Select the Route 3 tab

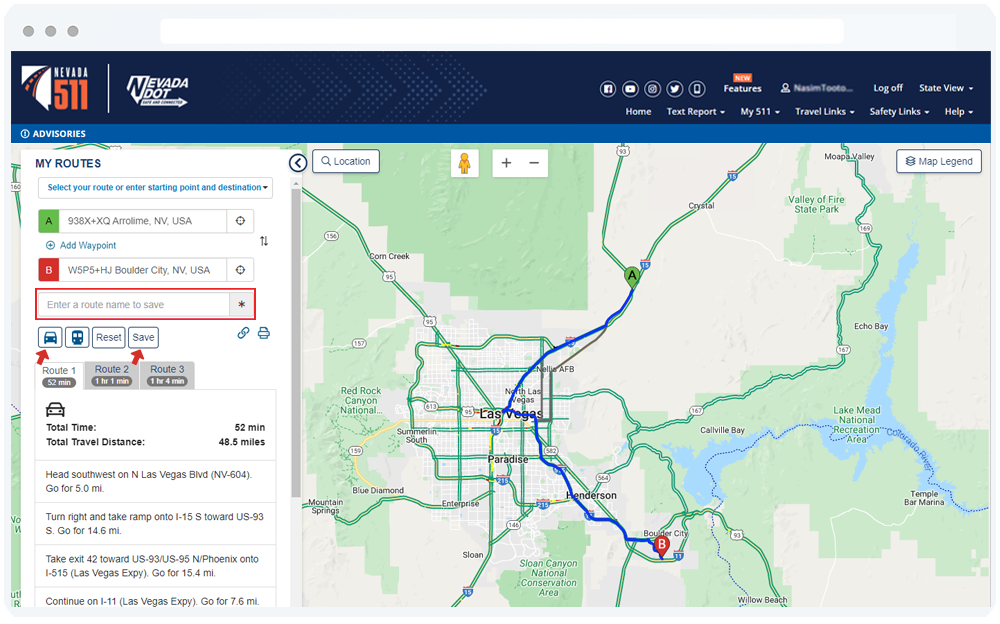pos(167,375)
